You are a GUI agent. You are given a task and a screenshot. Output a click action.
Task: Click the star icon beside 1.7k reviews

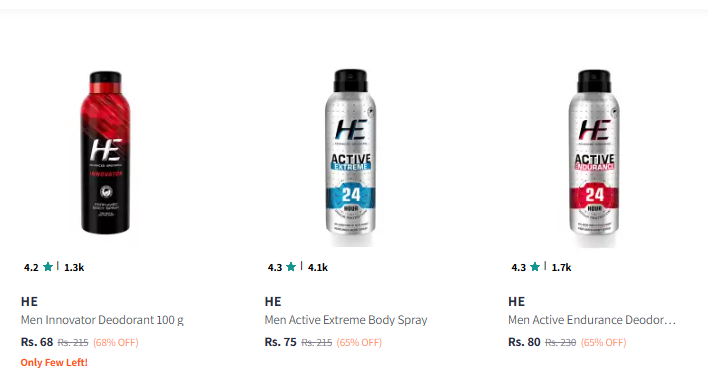pos(535,267)
